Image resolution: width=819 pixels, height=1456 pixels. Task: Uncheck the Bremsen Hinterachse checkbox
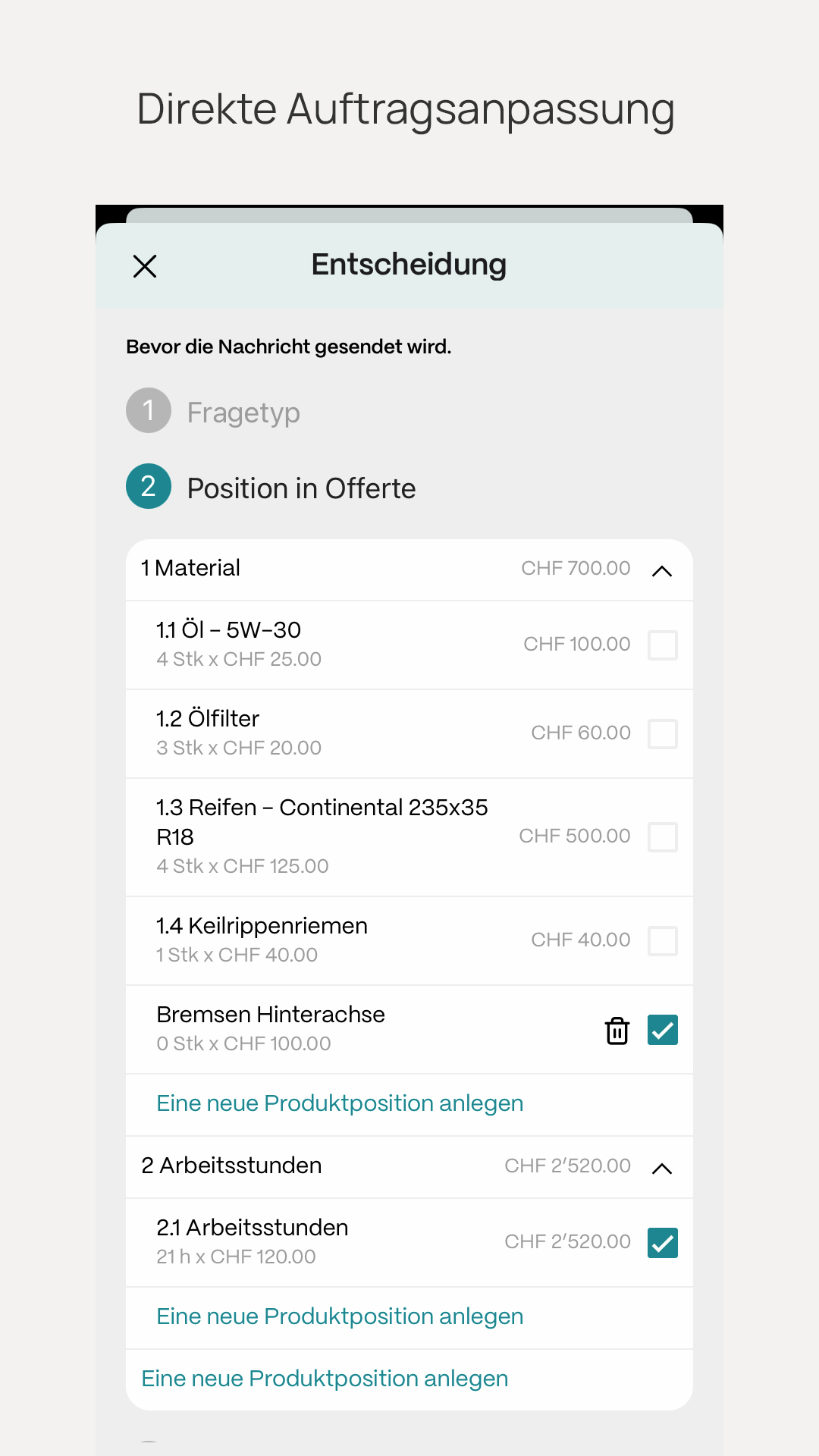coord(662,1030)
